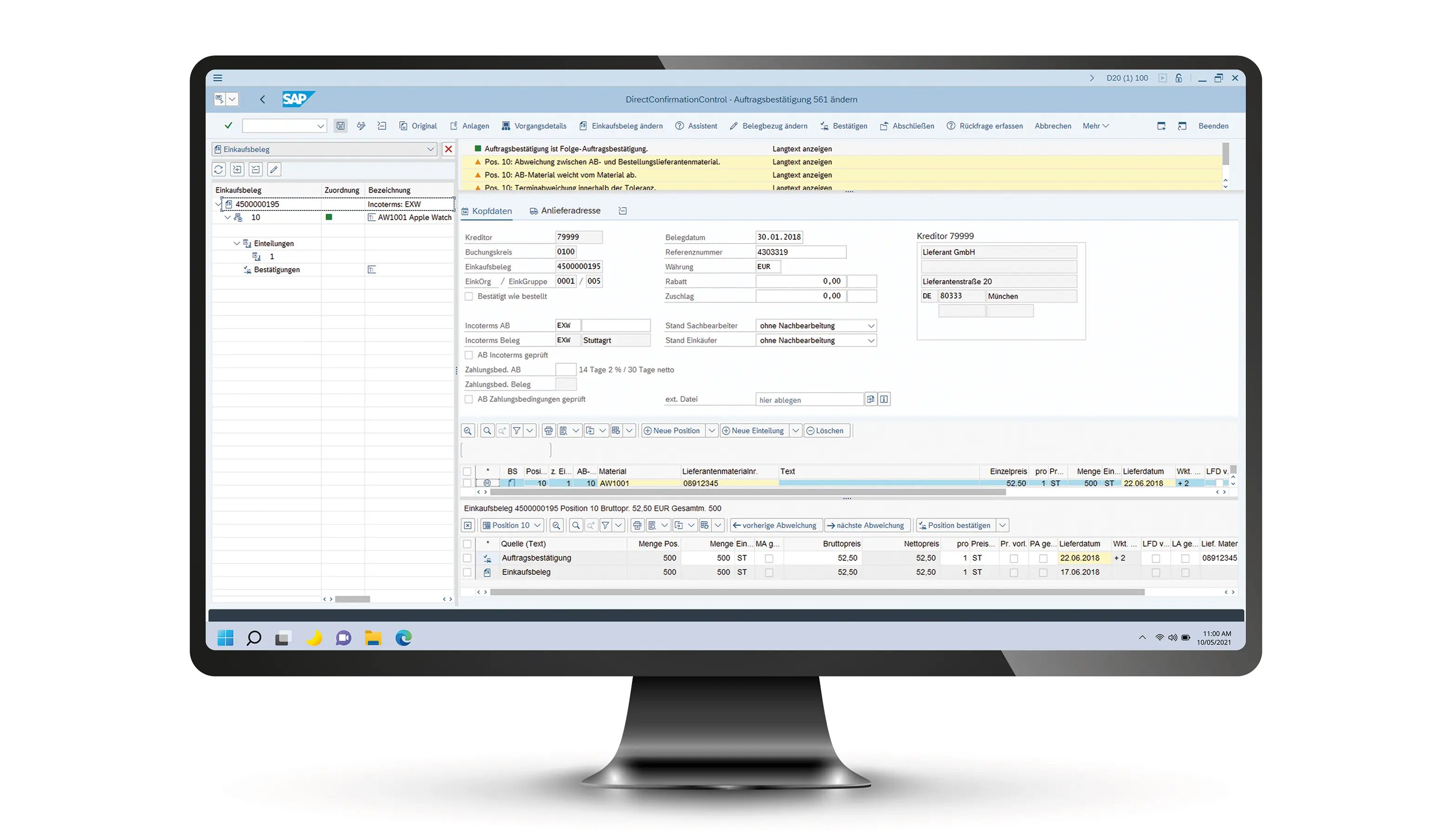
Task: Go back with the left chevron icon
Action: pyautogui.click(x=262, y=99)
